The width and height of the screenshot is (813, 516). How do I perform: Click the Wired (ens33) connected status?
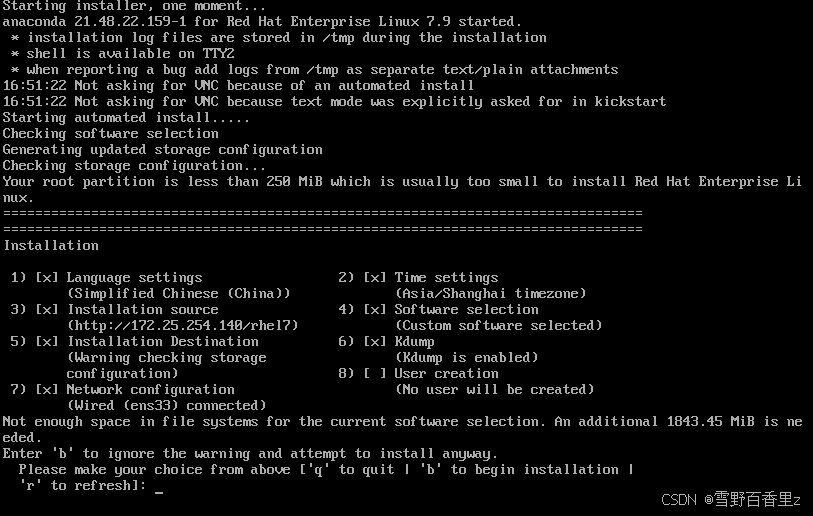point(166,406)
